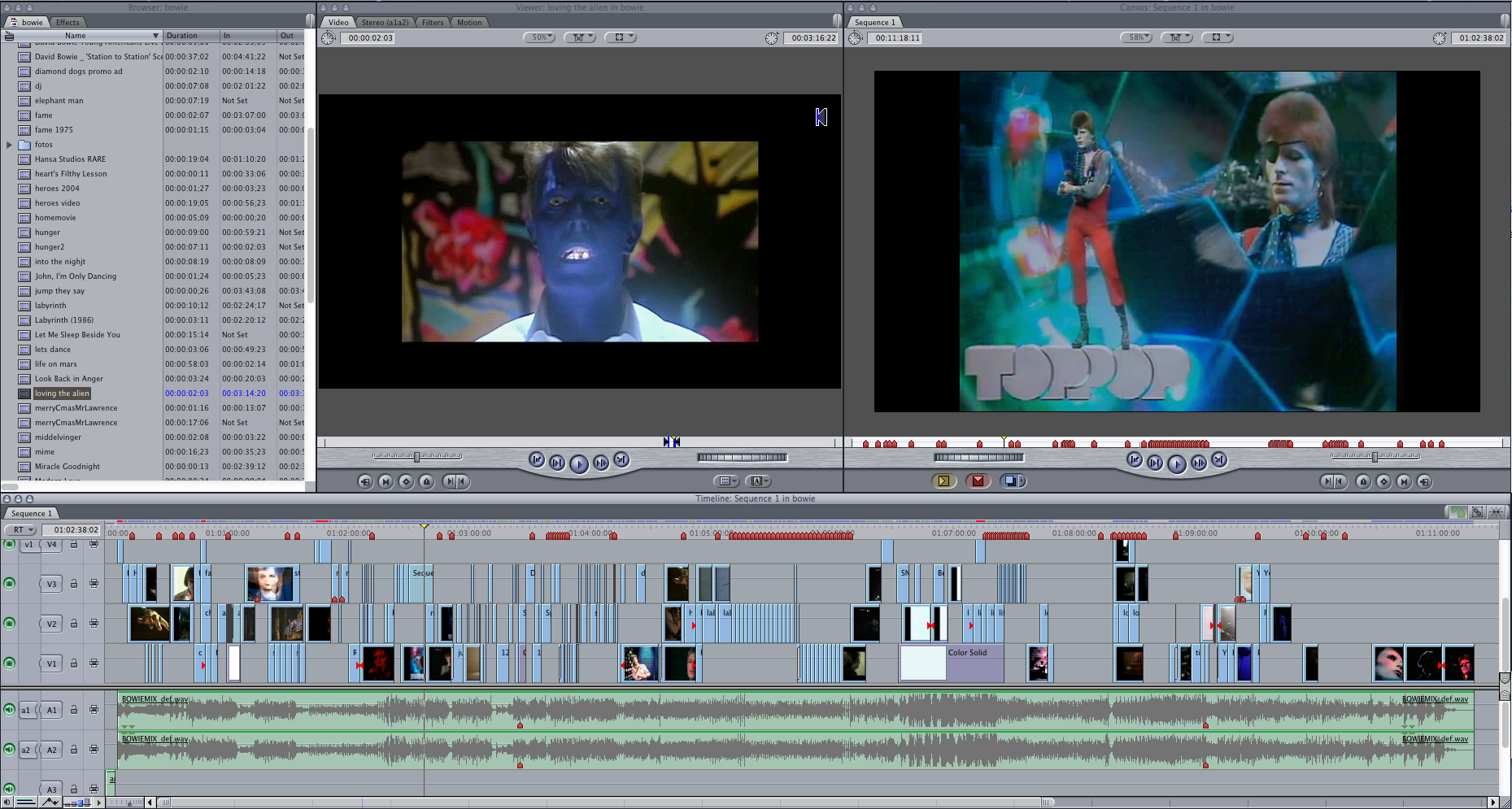Click Mark In/Out button in Canvas

1332,481
